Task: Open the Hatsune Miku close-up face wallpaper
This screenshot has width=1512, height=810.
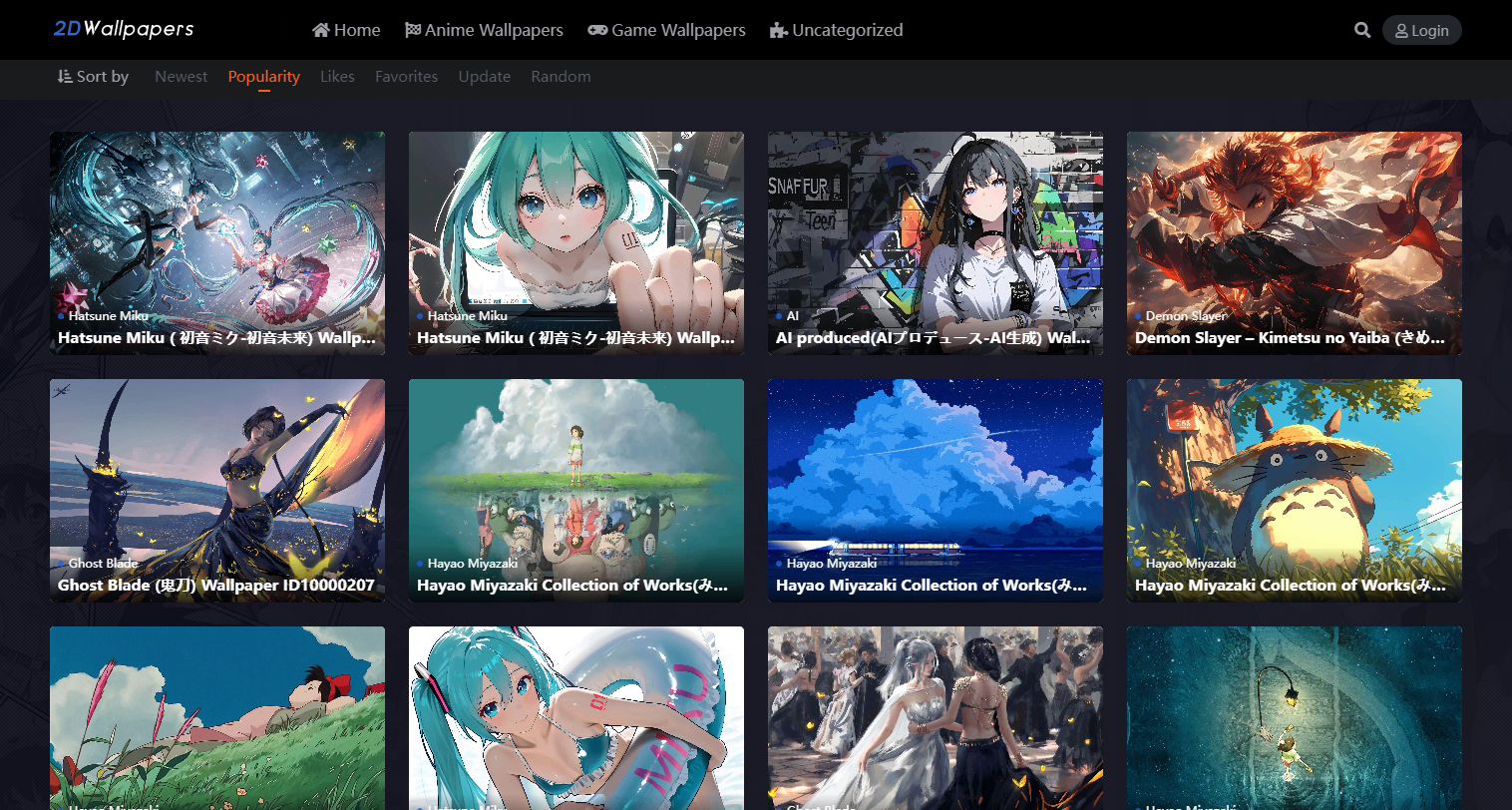Action: pos(575,229)
